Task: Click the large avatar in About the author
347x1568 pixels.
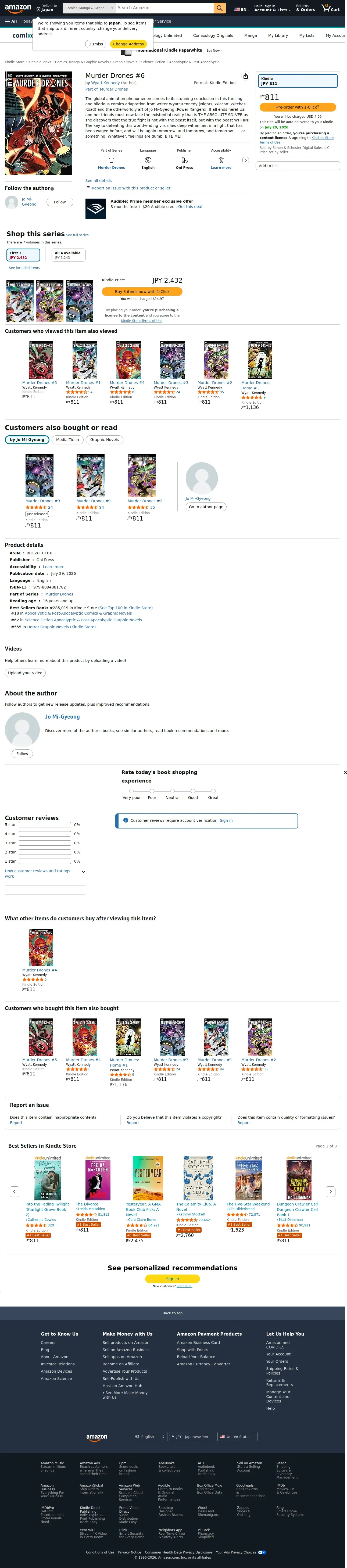Action: coord(23,729)
